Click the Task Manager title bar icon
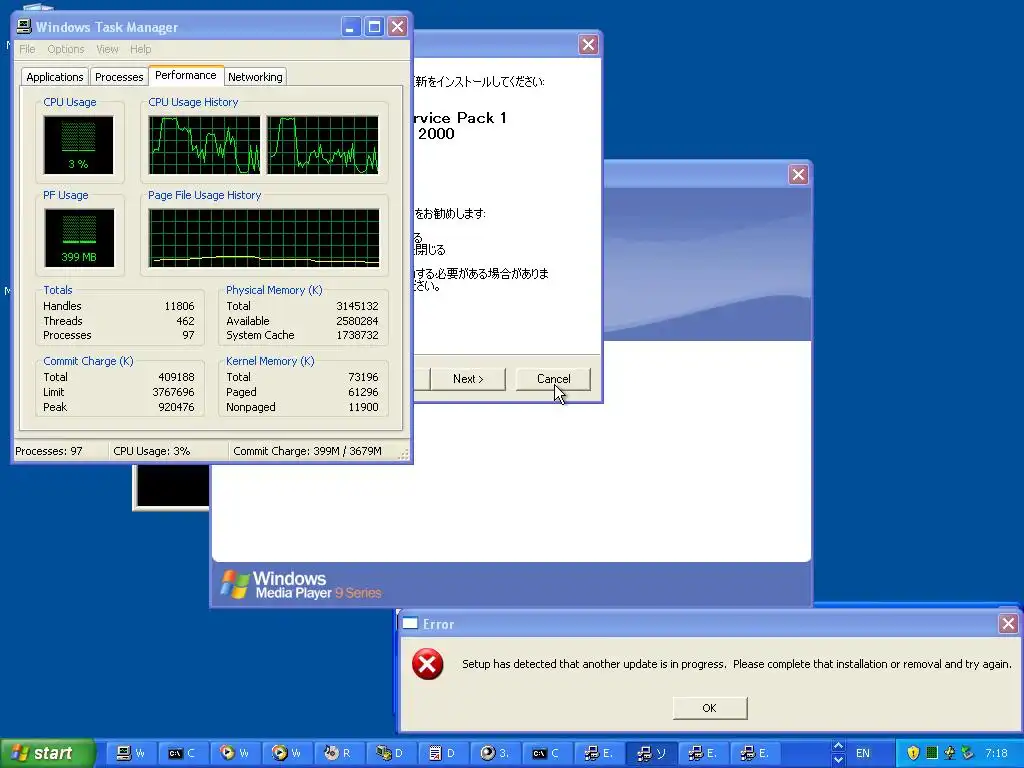The image size is (1024, 768). pos(24,26)
